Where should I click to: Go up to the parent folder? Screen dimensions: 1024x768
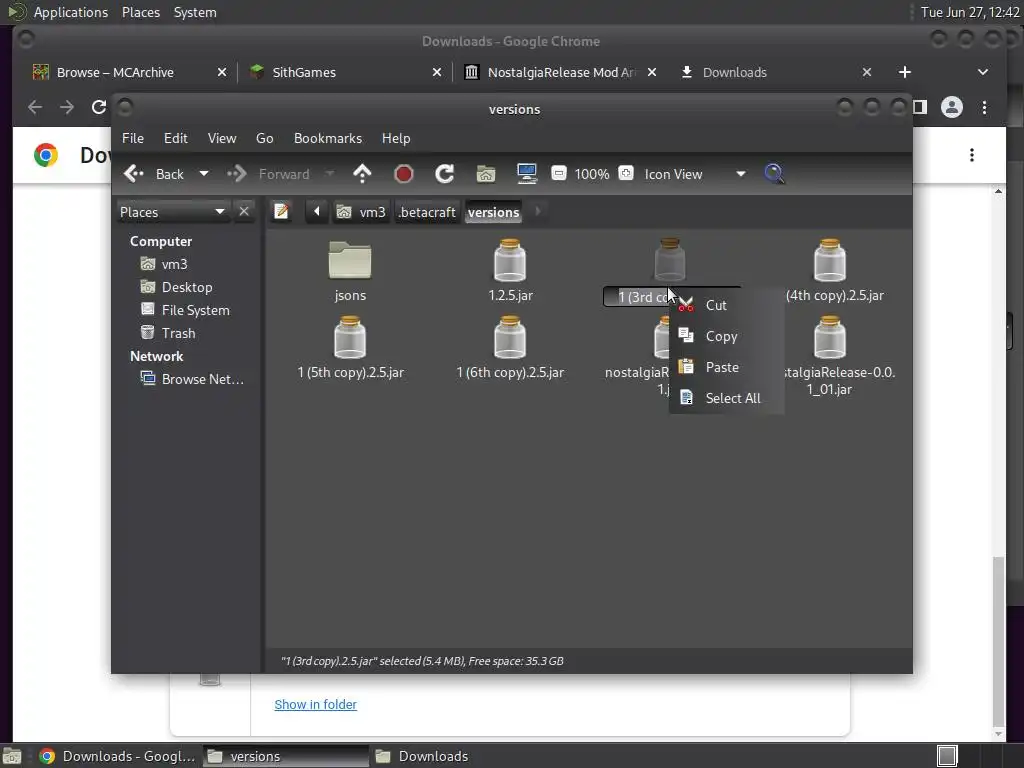coord(362,174)
